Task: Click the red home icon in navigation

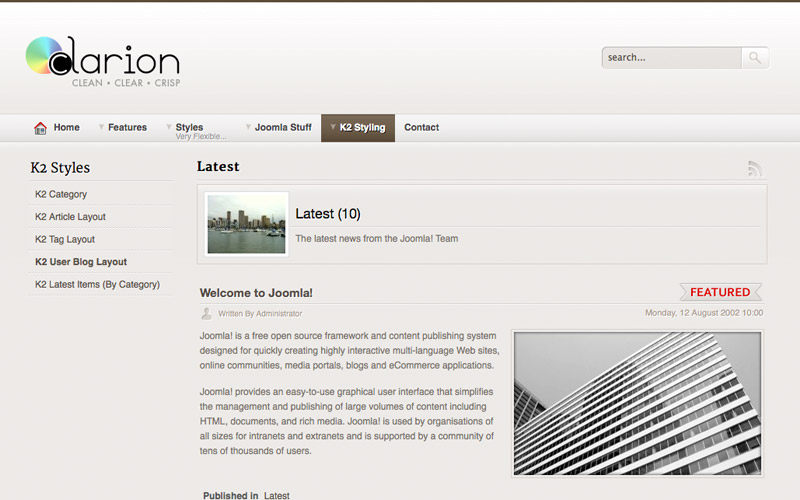Action: point(40,128)
